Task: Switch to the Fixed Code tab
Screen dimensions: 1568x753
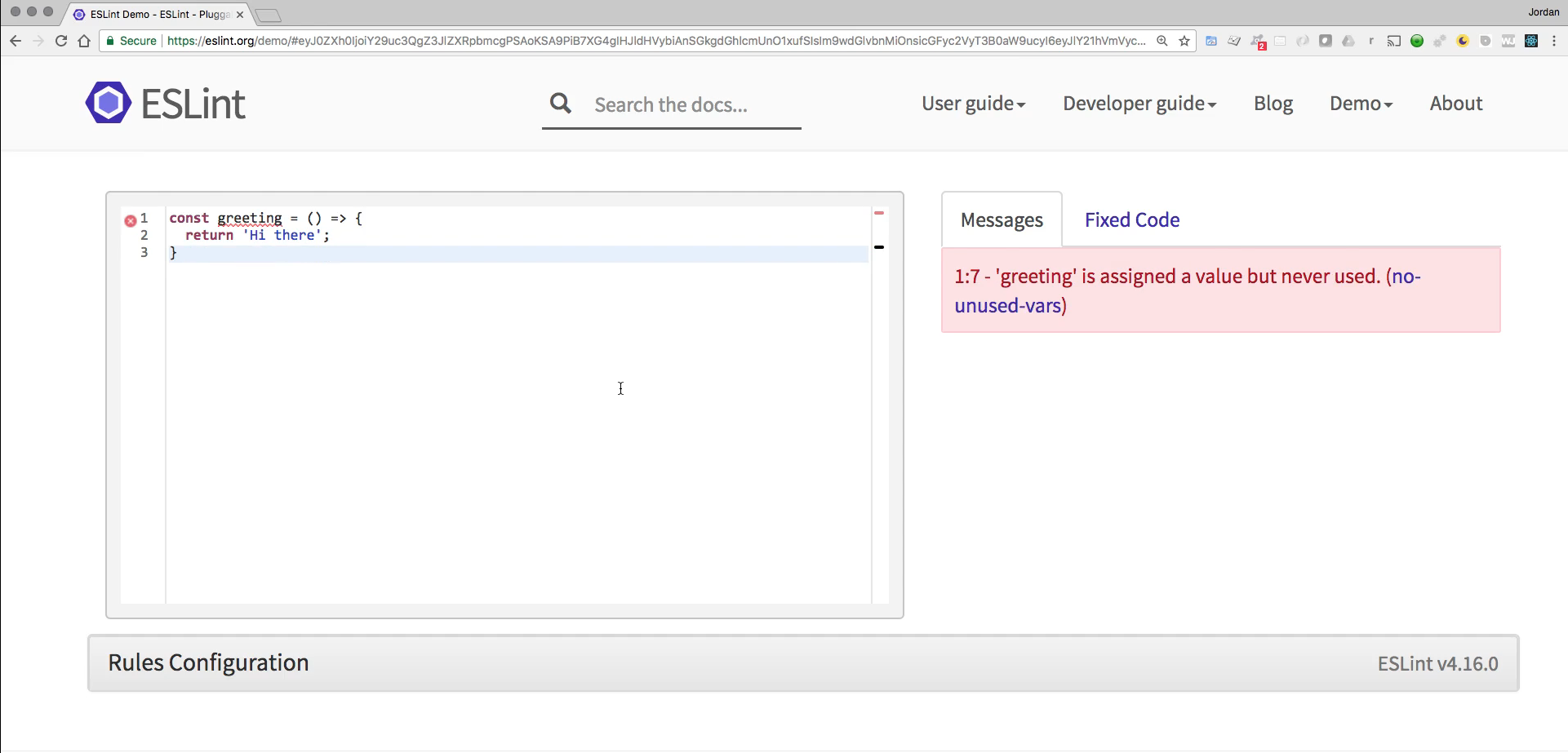Action: point(1132,220)
